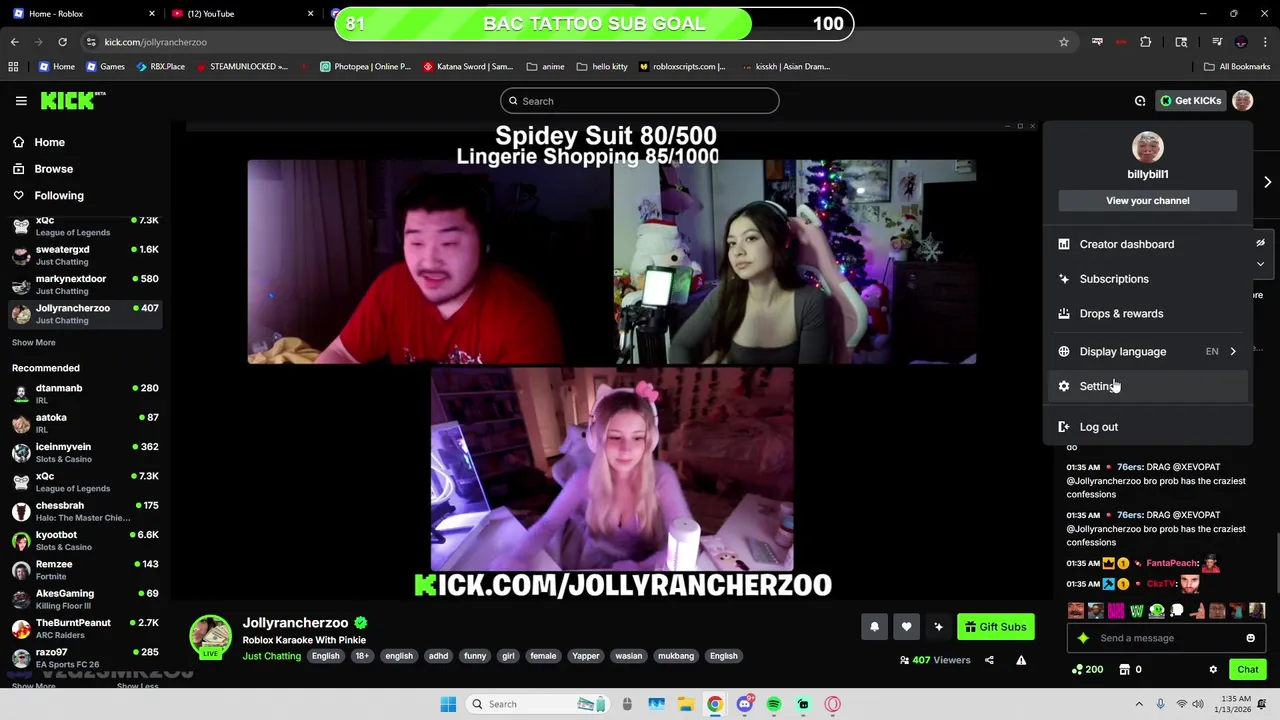Open the hello kitty bookmarks folder
This screenshot has height=720, width=1280.
[601, 67]
